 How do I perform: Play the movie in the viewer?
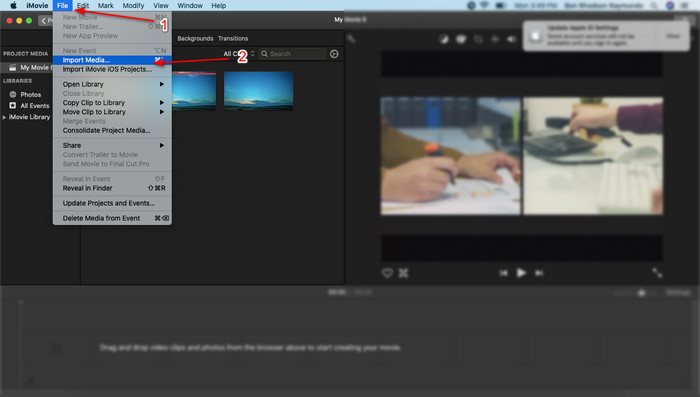coord(521,273)
